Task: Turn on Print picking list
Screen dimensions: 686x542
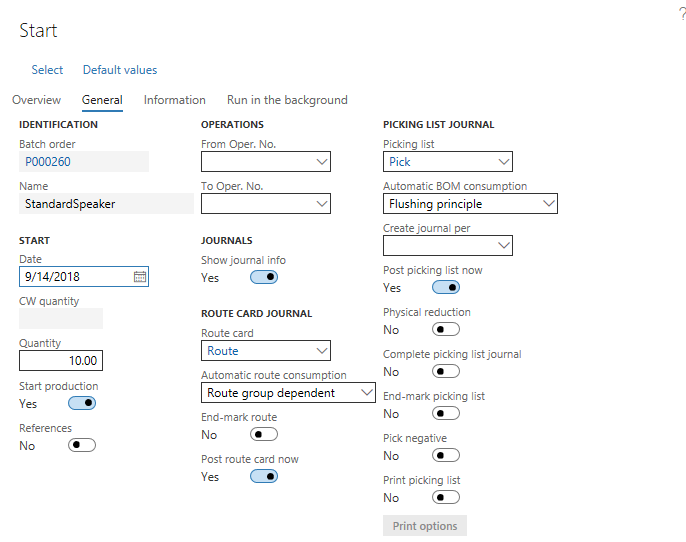Action: (x=446, y=497)
